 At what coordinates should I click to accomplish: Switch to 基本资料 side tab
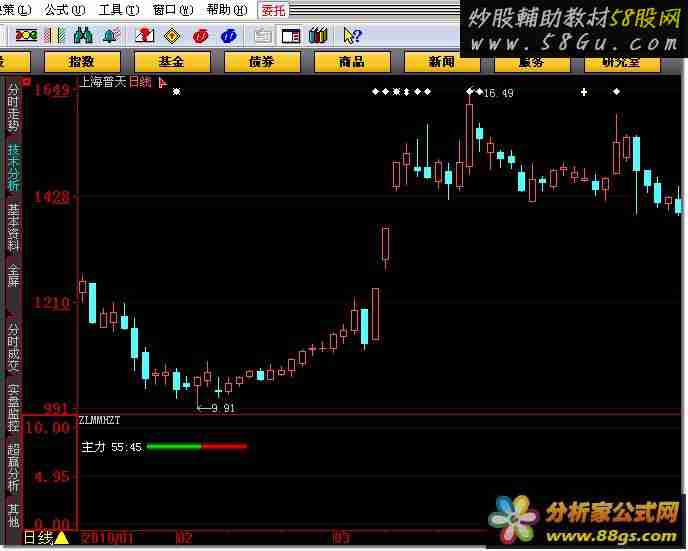click(14, 228)
